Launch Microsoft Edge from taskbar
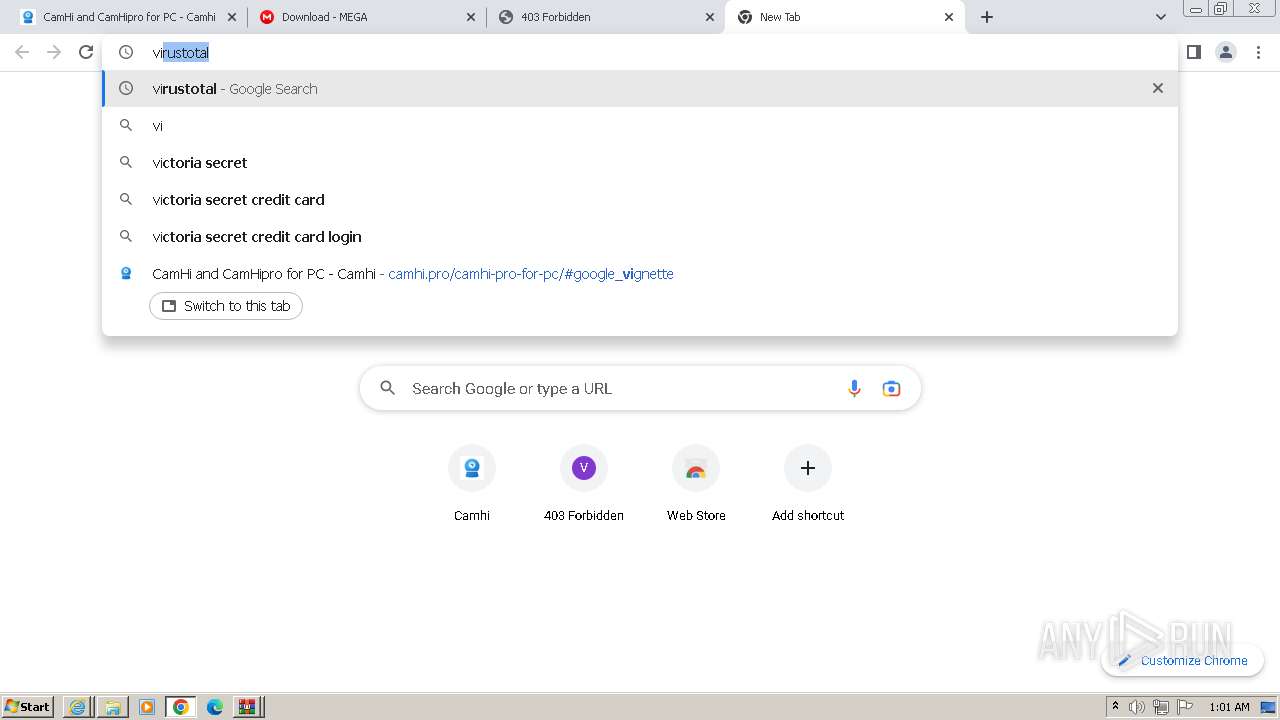This screenshot has width=1280, height=720. [215, 707]
